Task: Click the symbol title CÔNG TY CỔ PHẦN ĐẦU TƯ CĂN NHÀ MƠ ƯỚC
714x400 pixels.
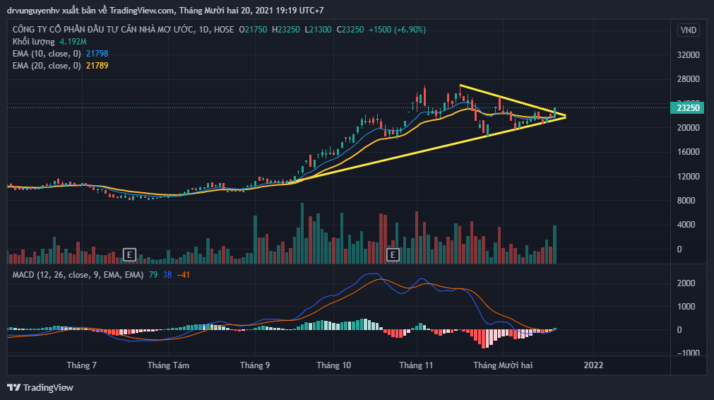Action: coord(104,30)
